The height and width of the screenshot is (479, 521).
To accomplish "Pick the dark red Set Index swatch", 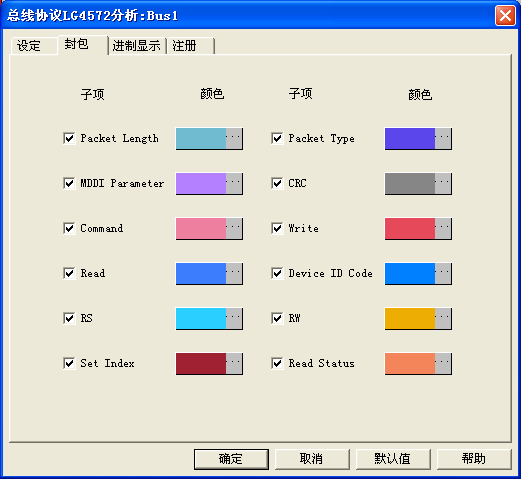I will 201,363.
